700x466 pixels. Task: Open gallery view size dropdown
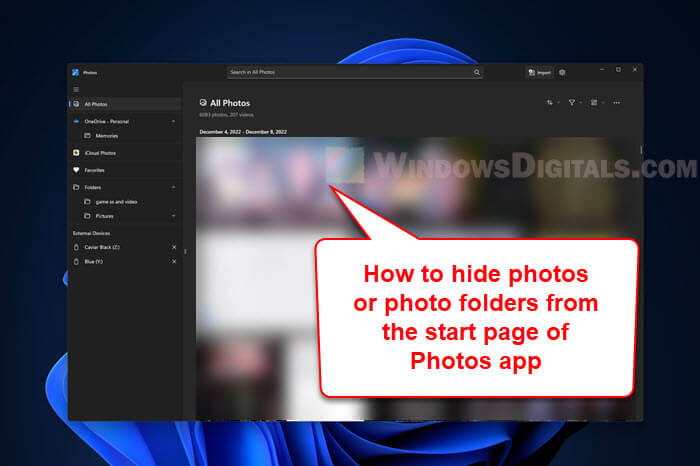pyautogui.click(x=597, y=103)
